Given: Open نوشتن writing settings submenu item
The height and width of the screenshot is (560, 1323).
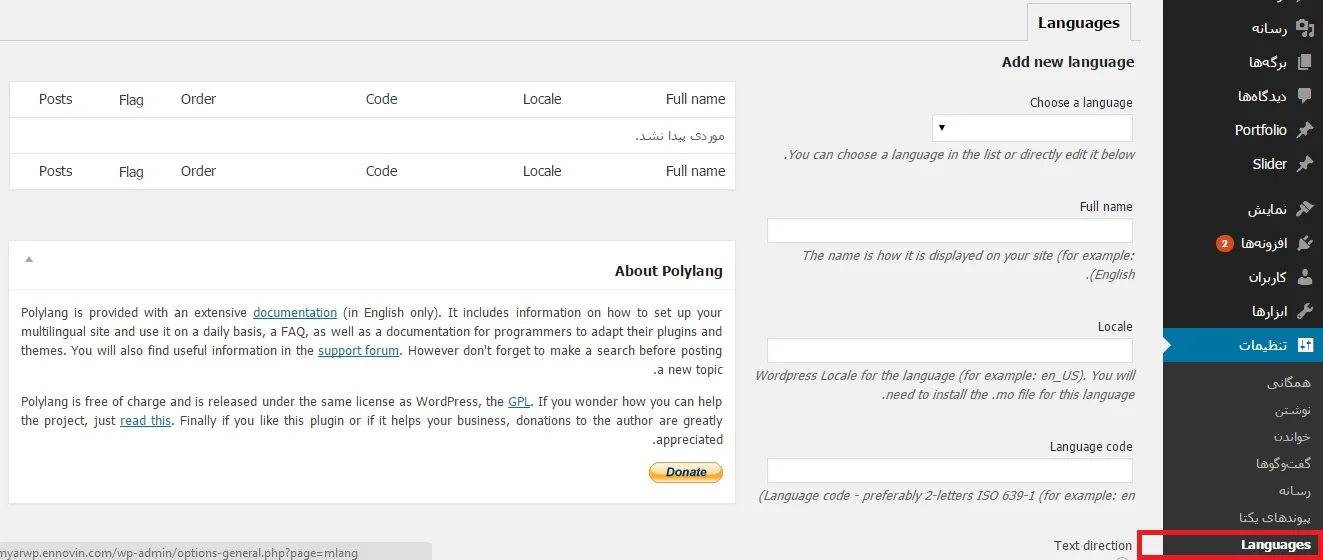Looking at the screenshot, I should click(x=1292, y=411).
